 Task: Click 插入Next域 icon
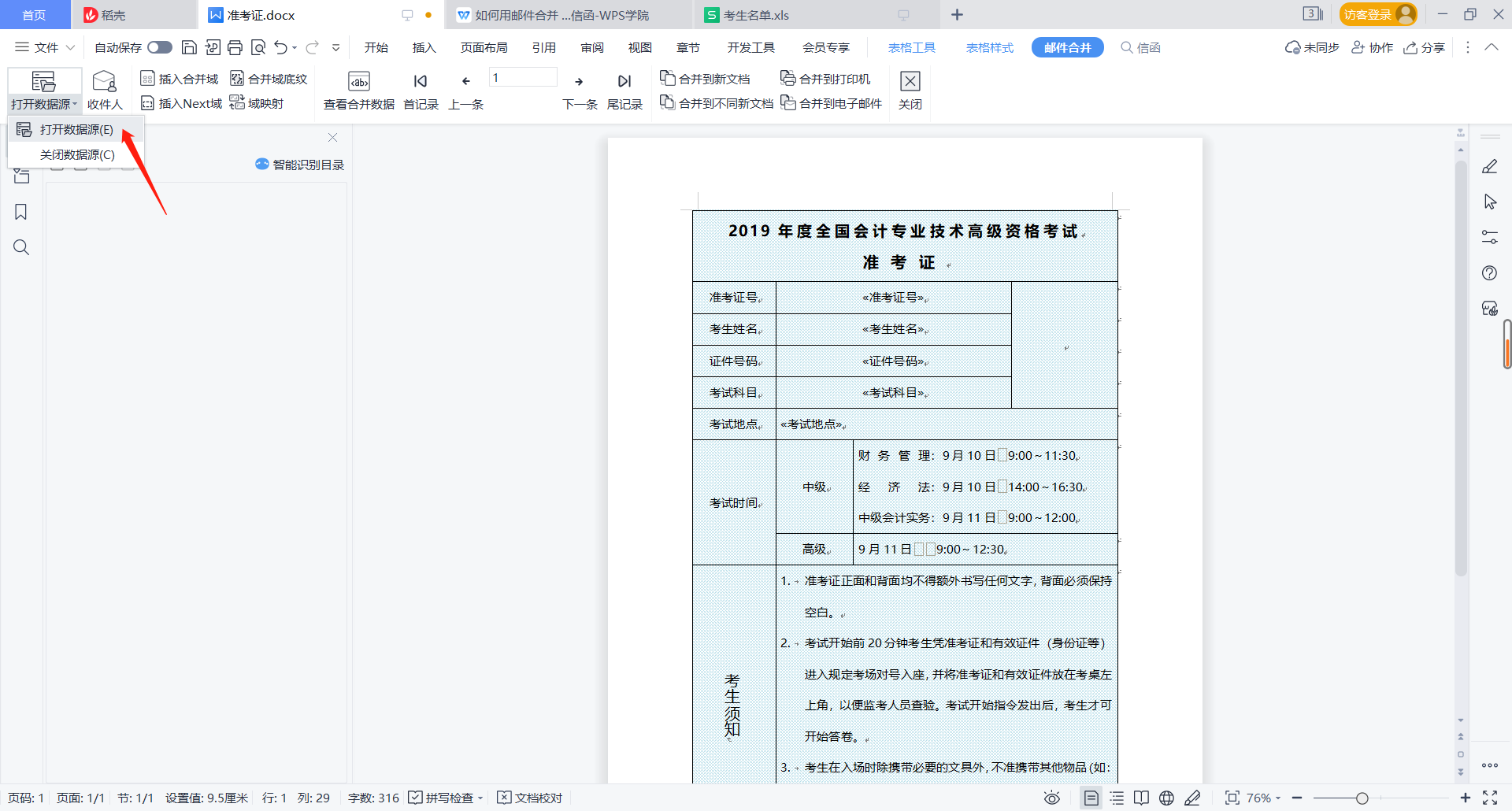(180, 103)
